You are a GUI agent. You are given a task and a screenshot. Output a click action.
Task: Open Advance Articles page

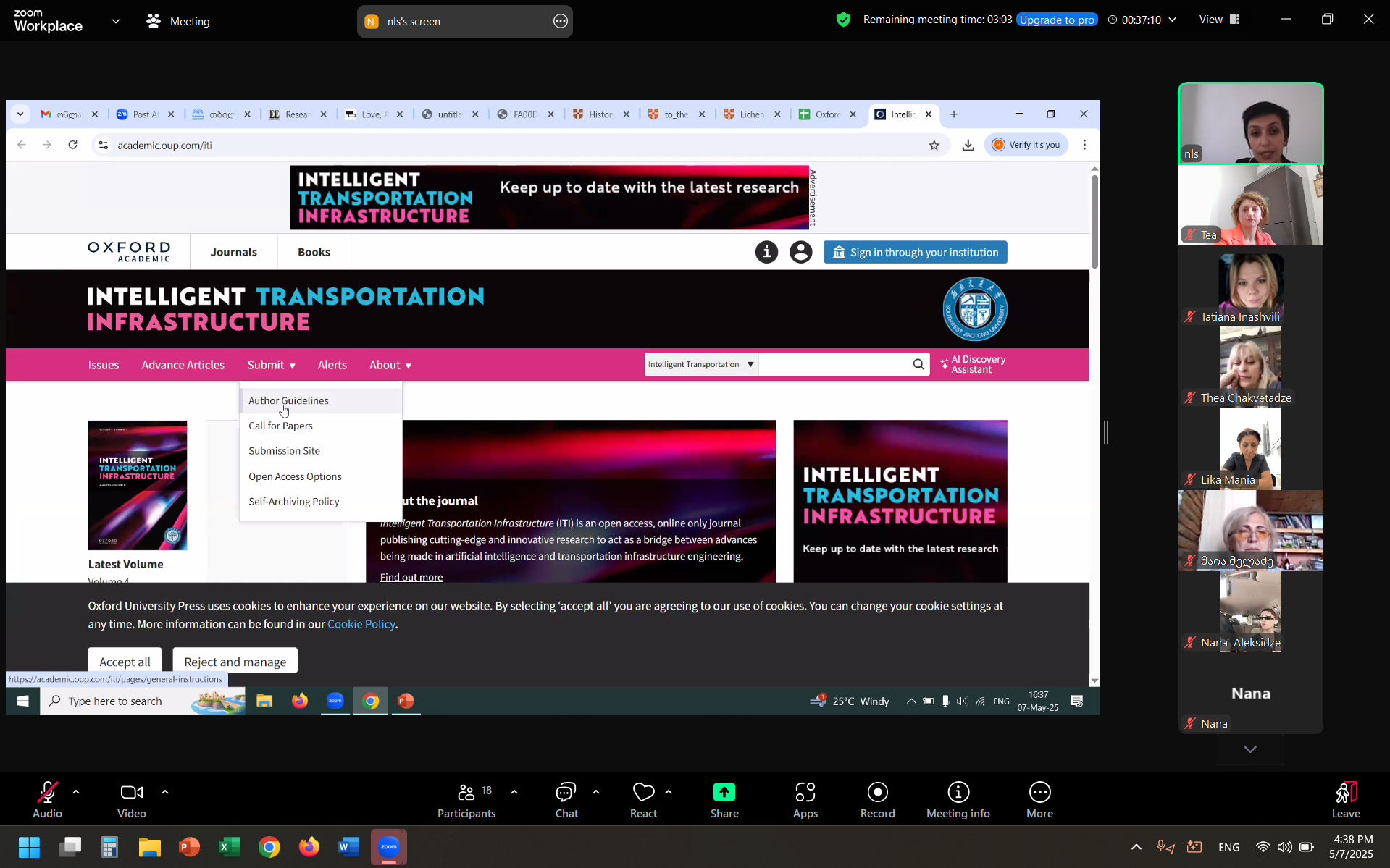[x=183, y=365]
